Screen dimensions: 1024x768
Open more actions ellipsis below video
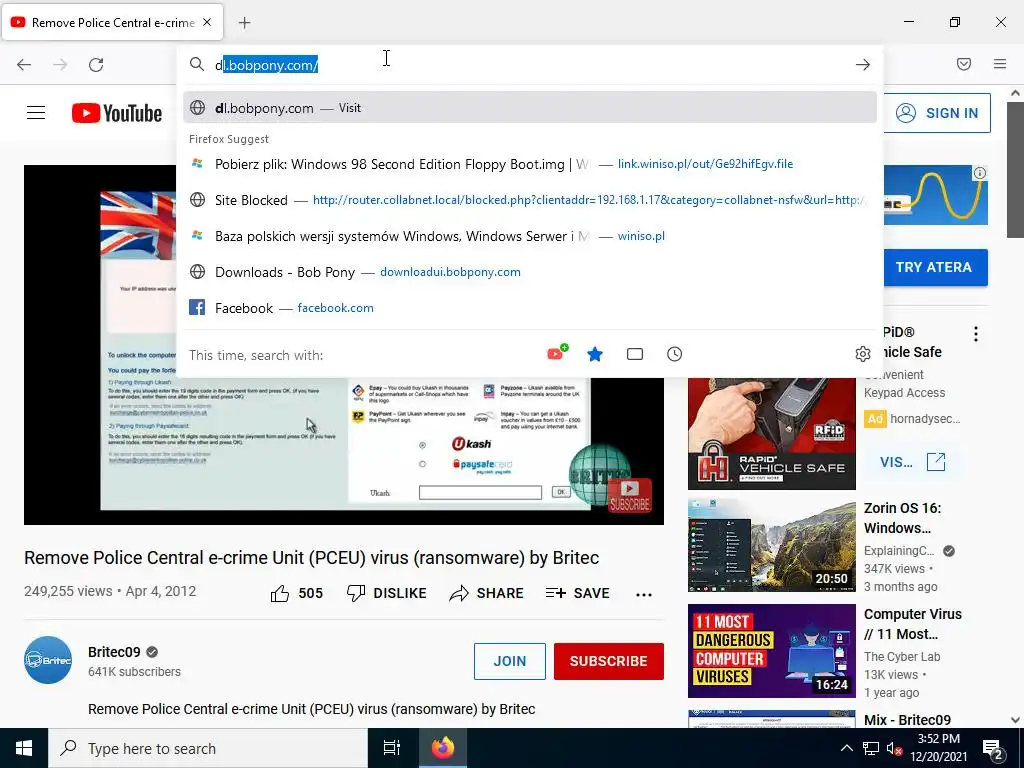[x=644, y=594]
